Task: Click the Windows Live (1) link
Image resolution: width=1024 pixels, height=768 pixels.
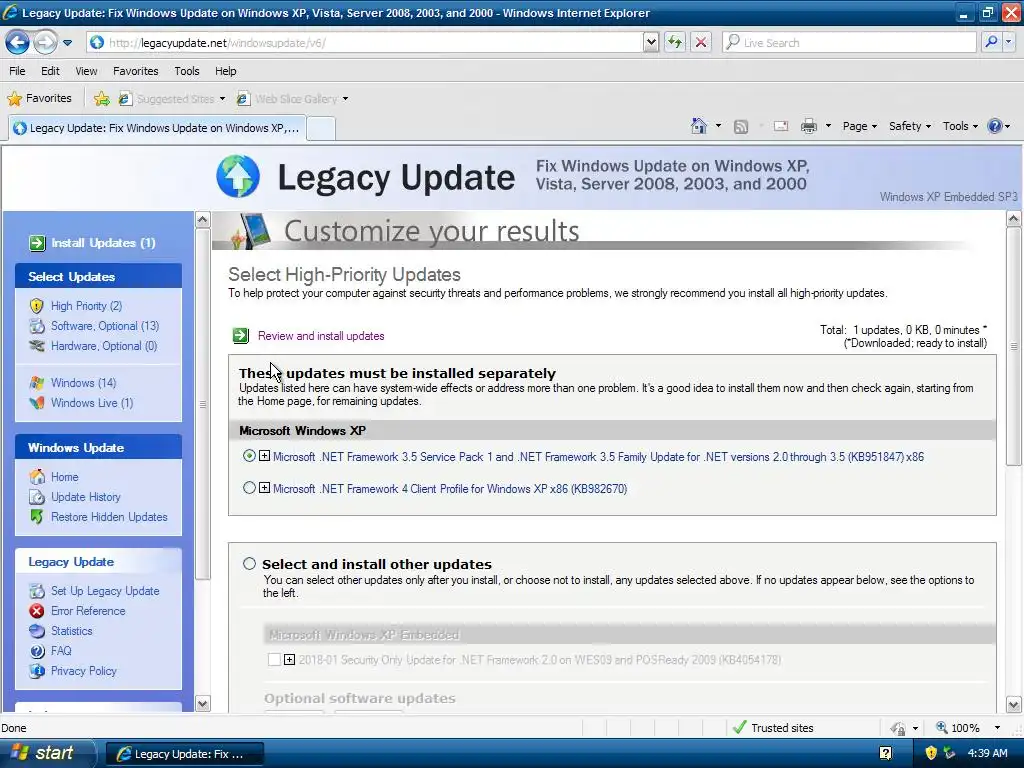Action: coord(91,403)
